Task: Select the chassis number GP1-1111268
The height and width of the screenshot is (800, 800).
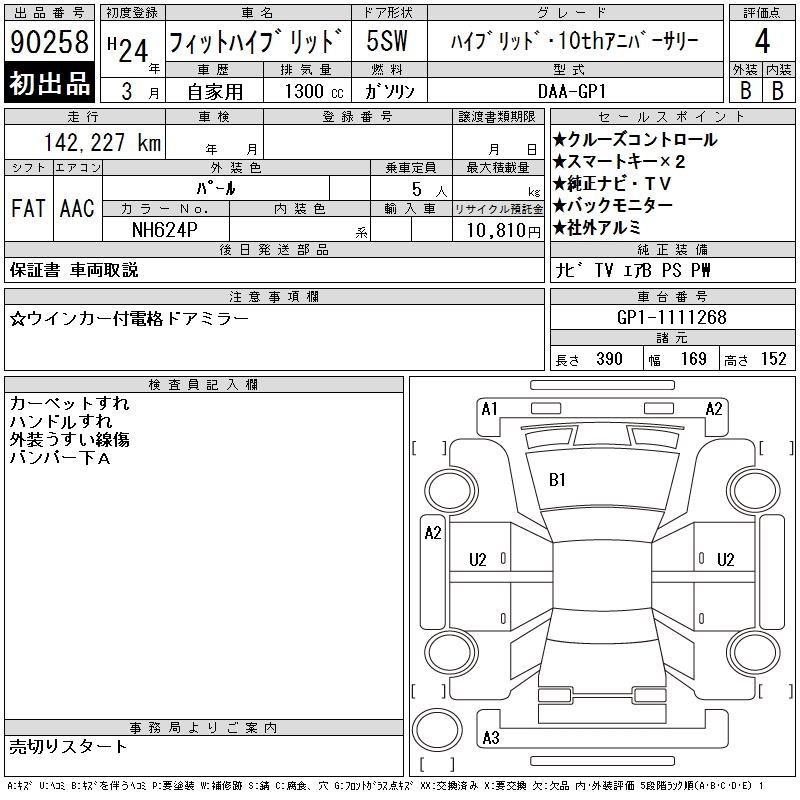Action: [x=671, y=318]
